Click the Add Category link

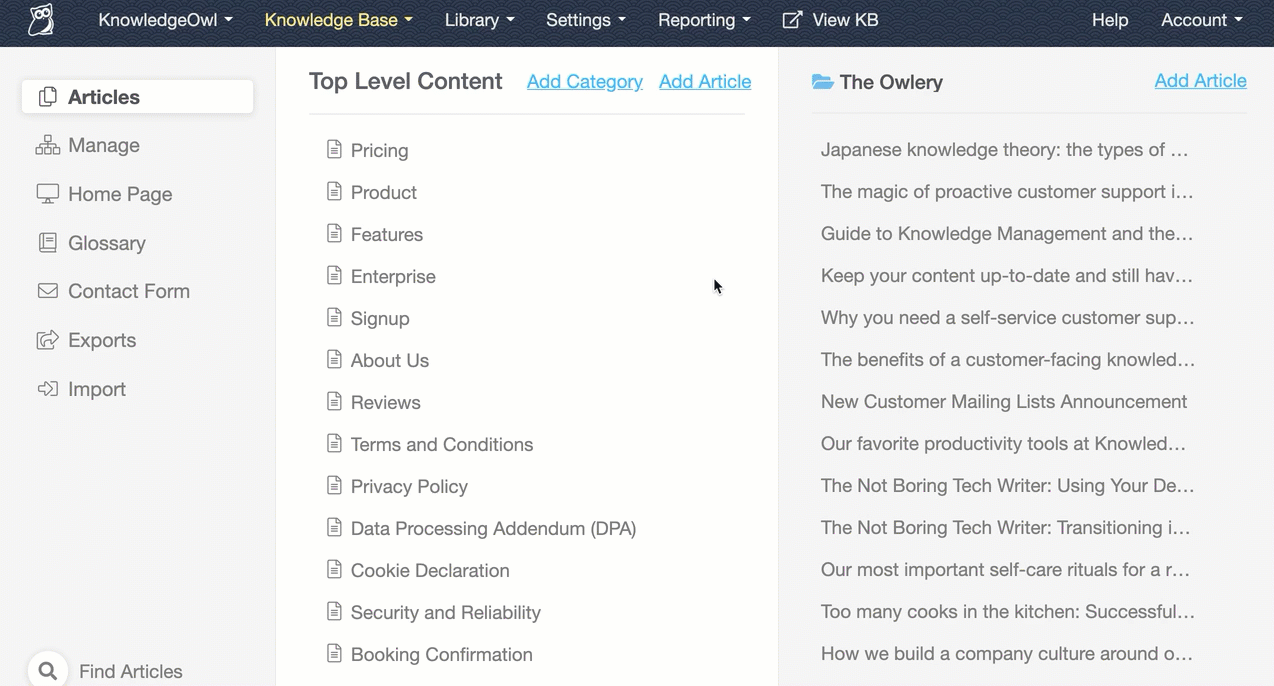tap(584, 82)
